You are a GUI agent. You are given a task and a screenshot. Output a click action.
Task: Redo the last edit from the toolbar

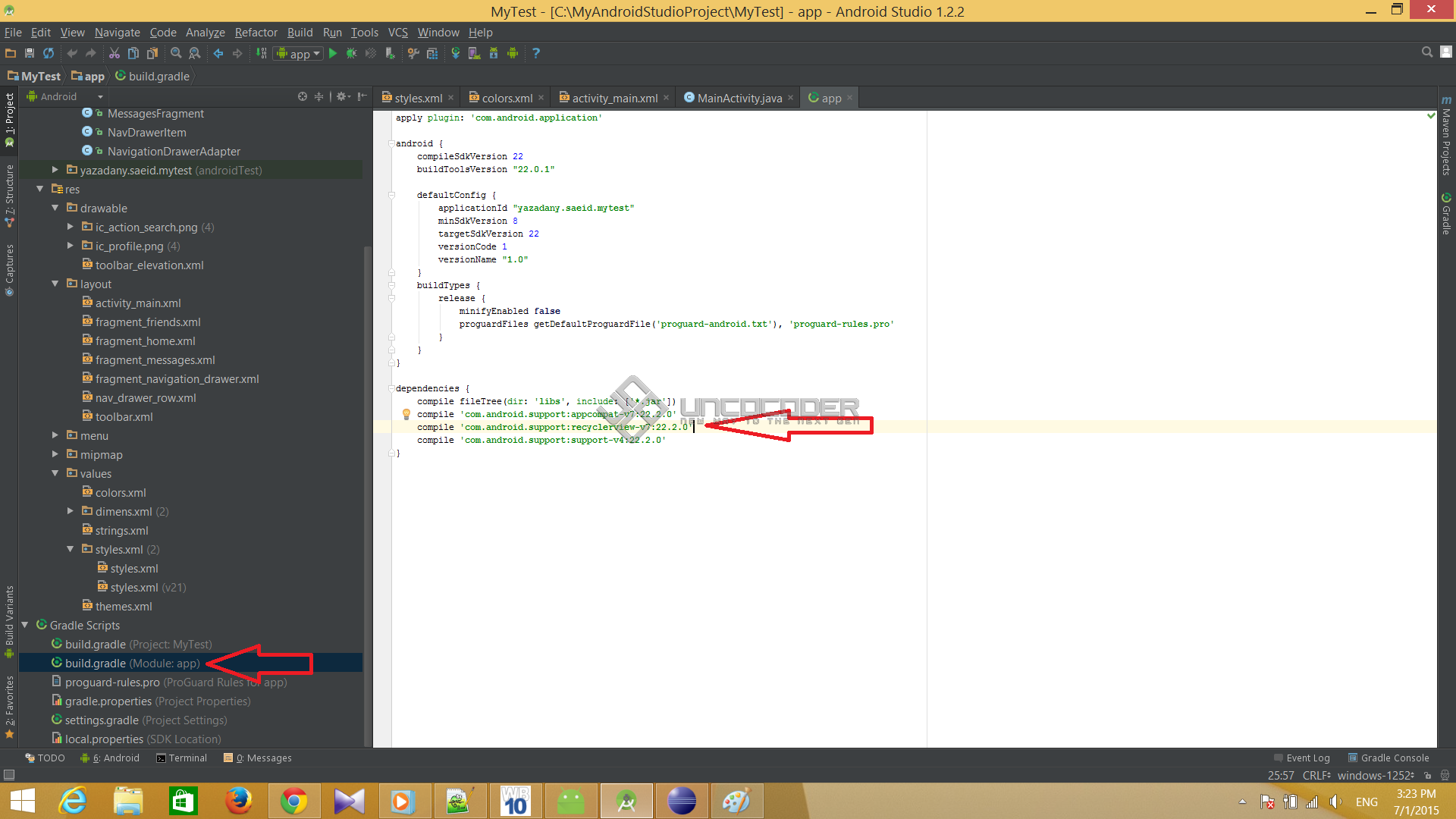(91, 53)
